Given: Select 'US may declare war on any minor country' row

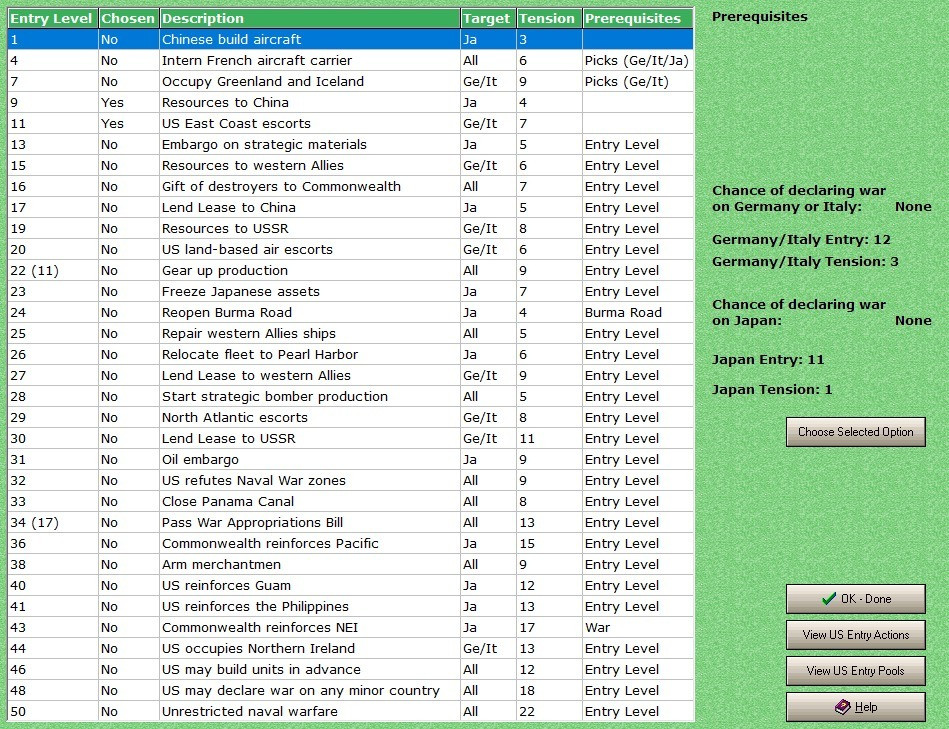Looking at the screenshot, I should pyautogui.click(x=350, y=690).
